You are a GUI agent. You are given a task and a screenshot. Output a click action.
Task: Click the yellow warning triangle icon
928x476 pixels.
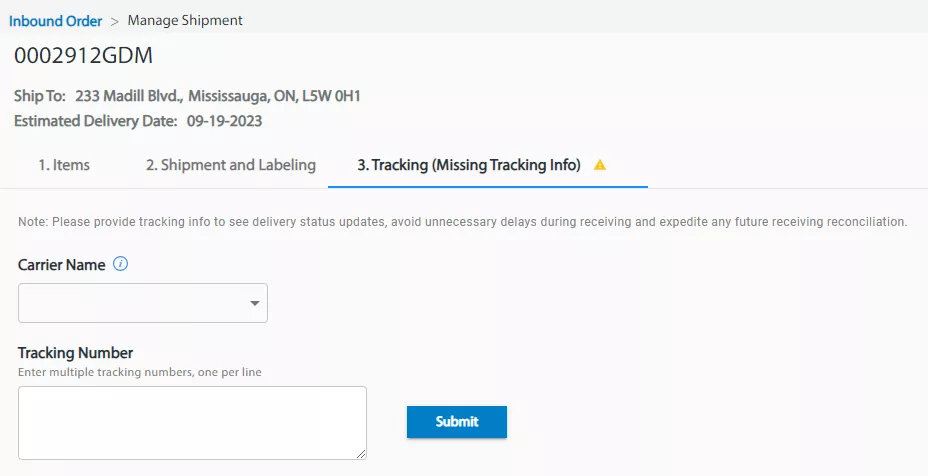pos(600,165)
